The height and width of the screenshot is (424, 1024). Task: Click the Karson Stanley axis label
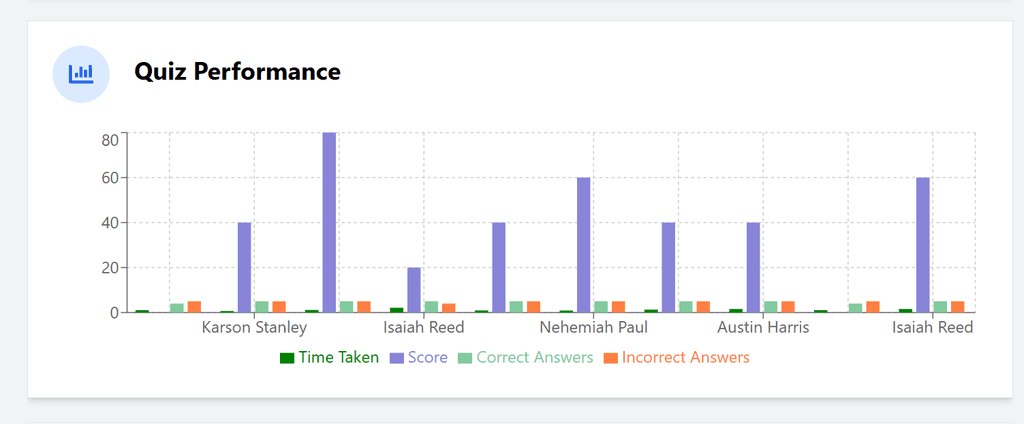tap(254, 328)
